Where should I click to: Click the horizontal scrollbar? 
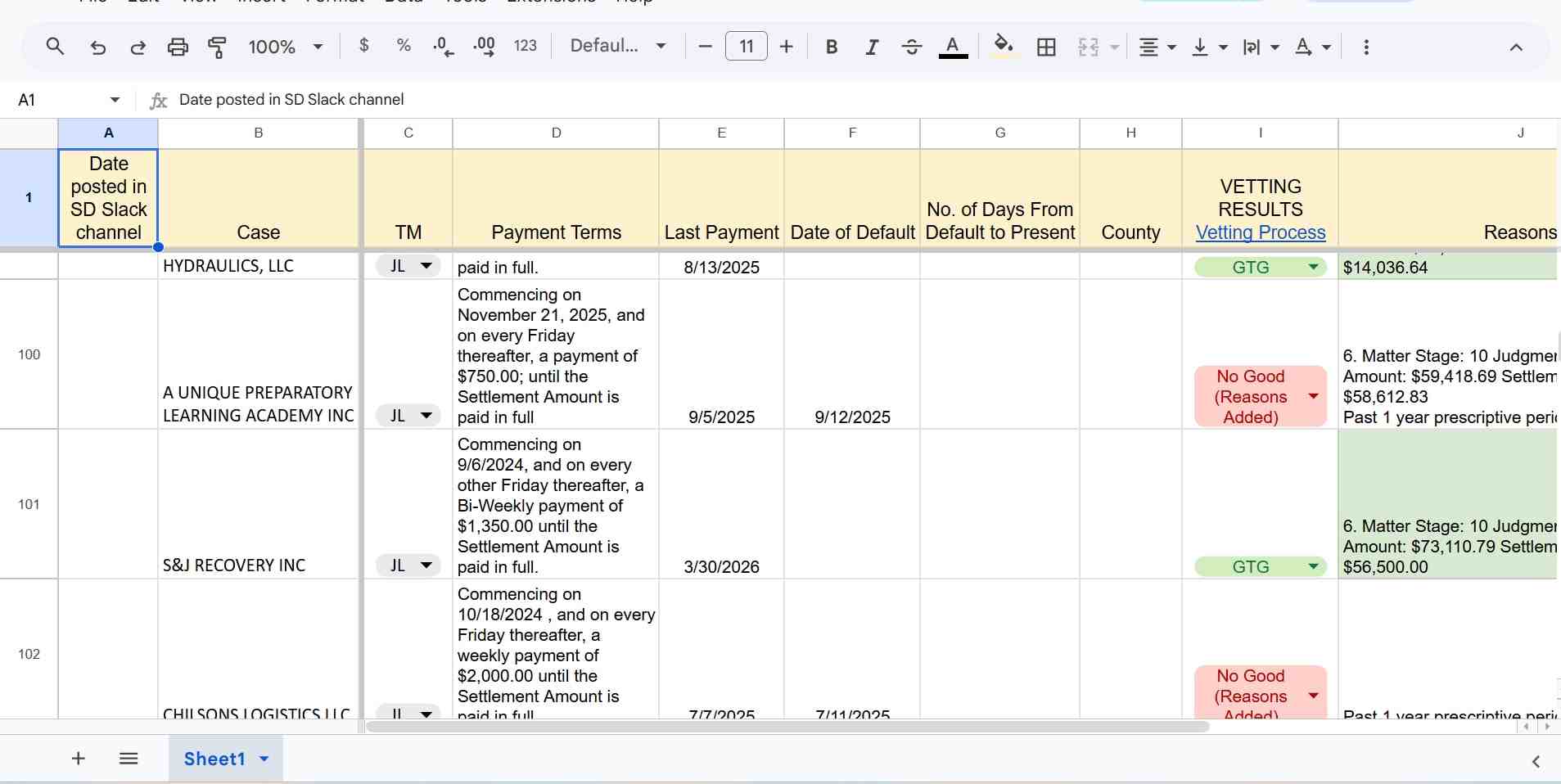click(787, 727)
